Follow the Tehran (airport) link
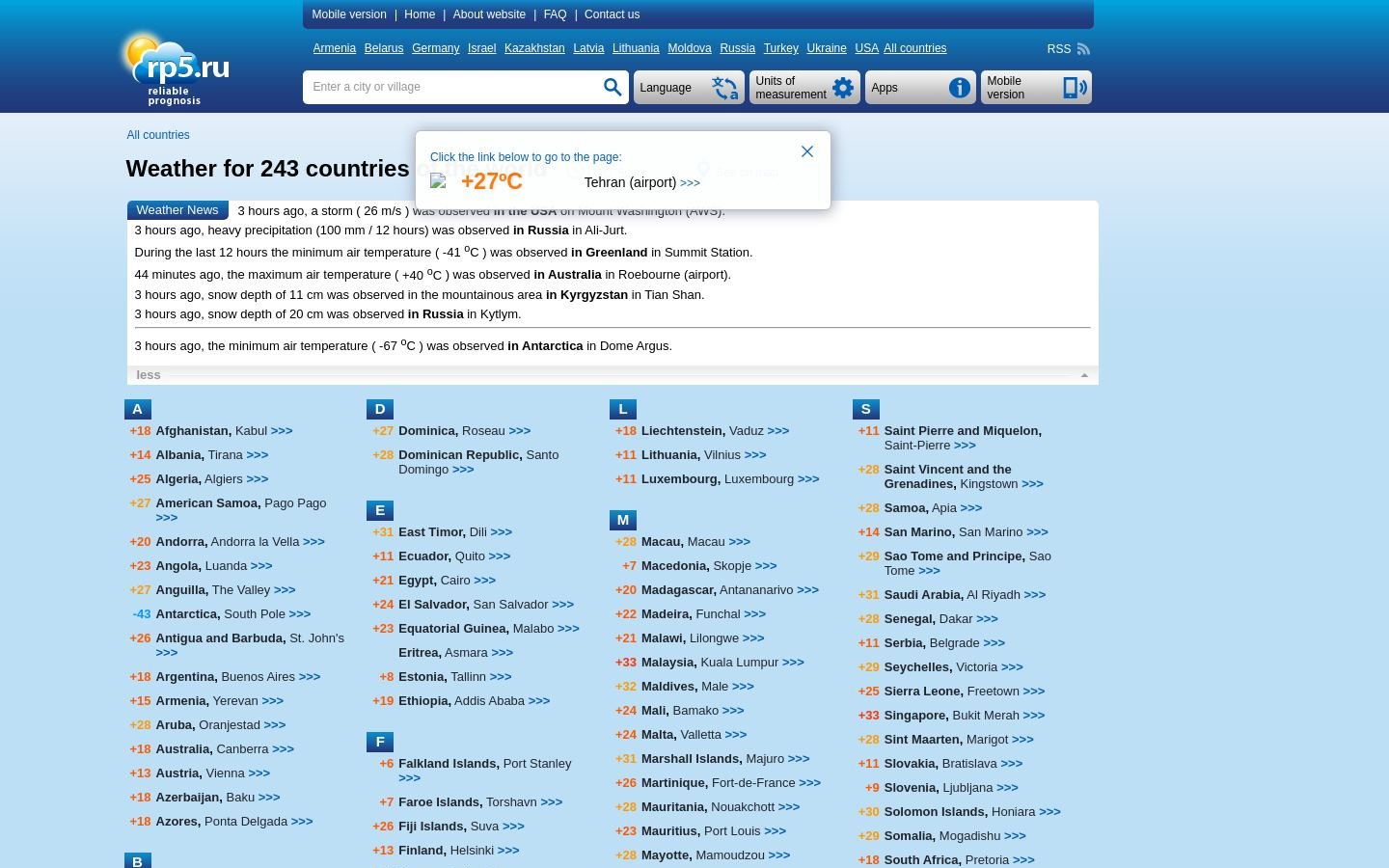This screenshot has height=868, width=1389. coord(641,182)
